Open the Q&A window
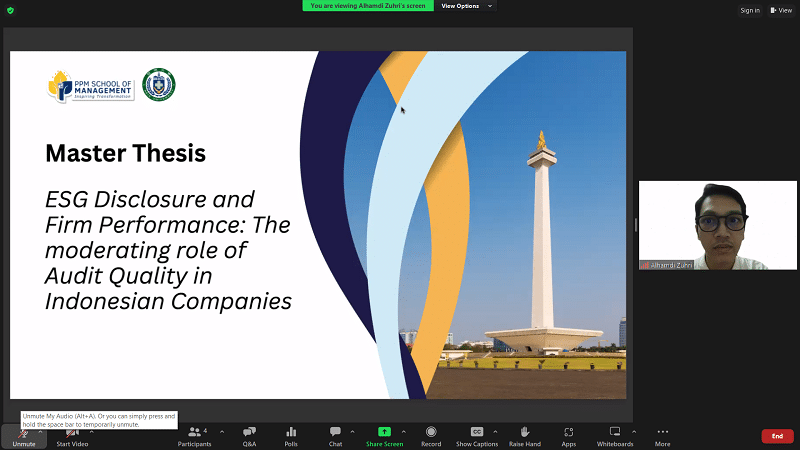The image size is (800, 450). click(249, 436)
